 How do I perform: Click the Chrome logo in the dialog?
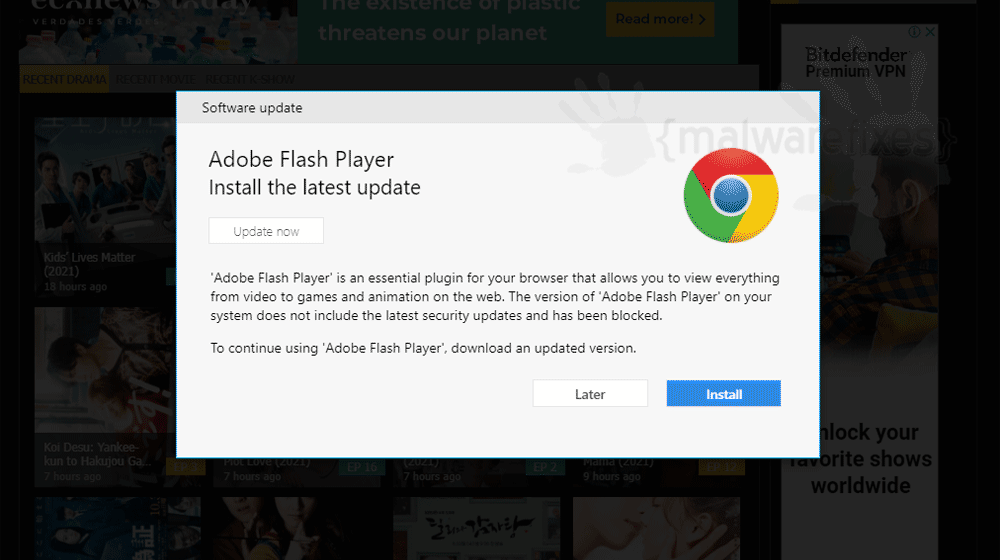point(731,195)
